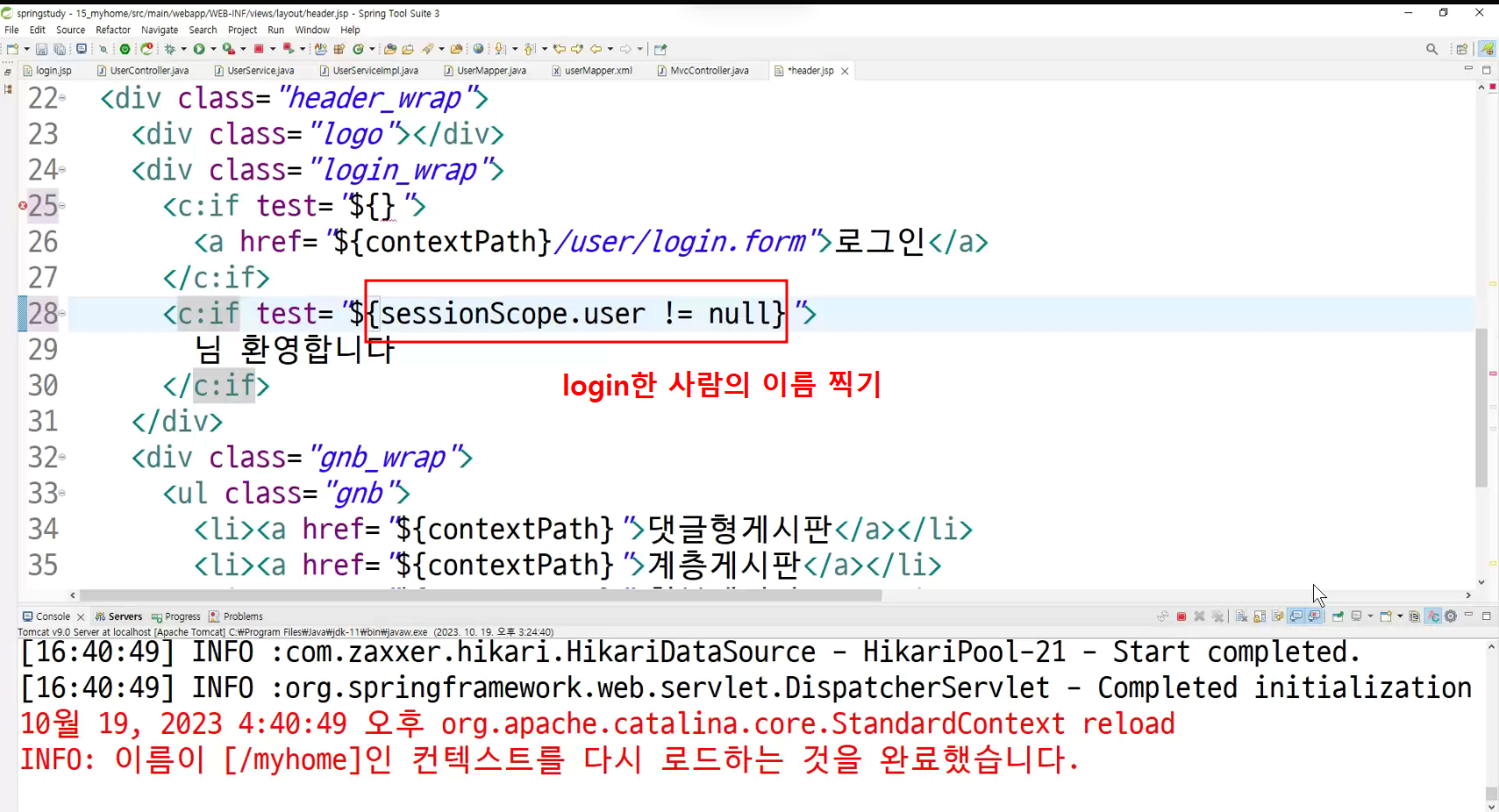Switch to the userMapper.xml tab
1499x812 pixels.
tap(592, 71)
